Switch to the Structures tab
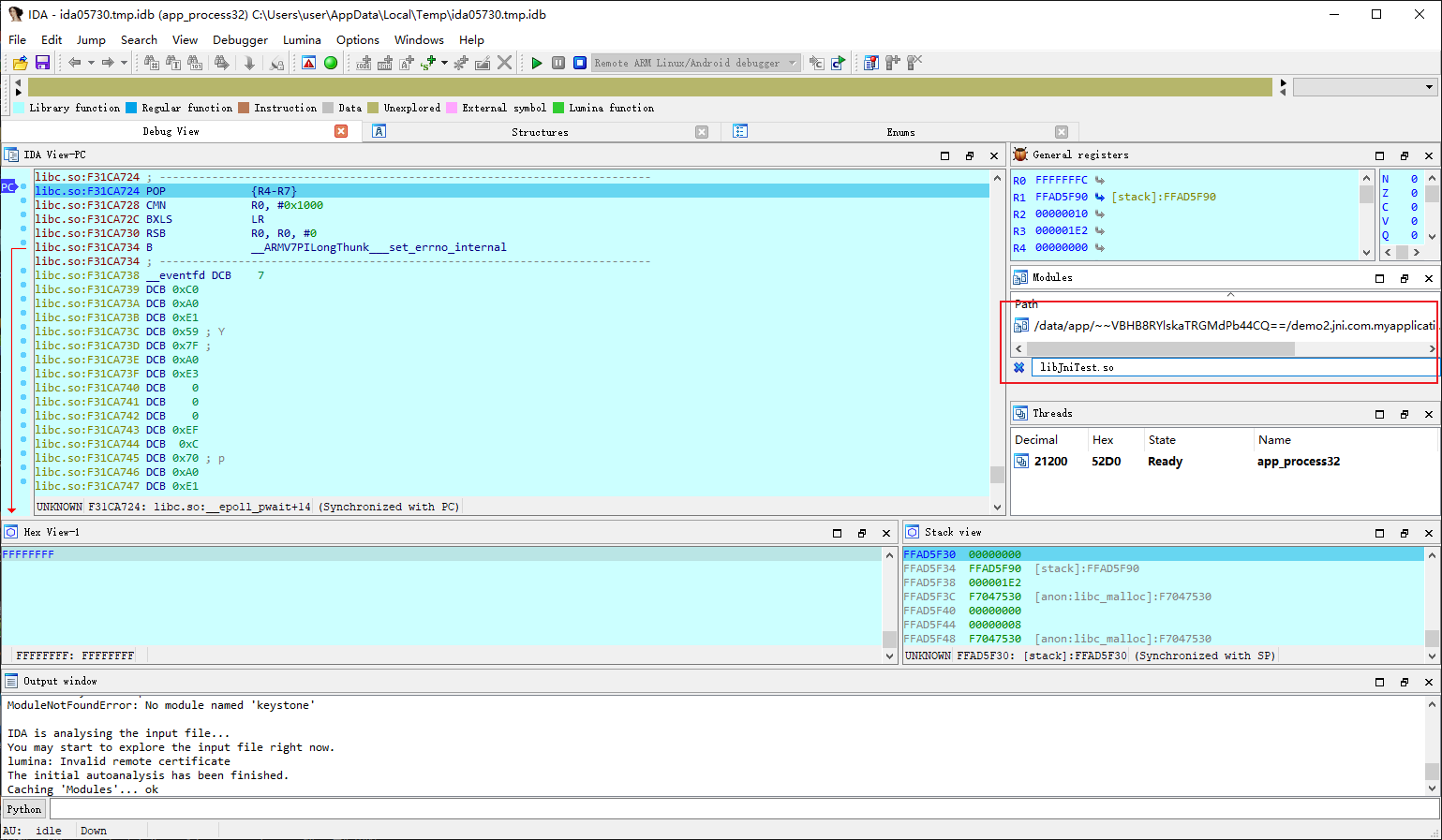 [x=540, y=132]
